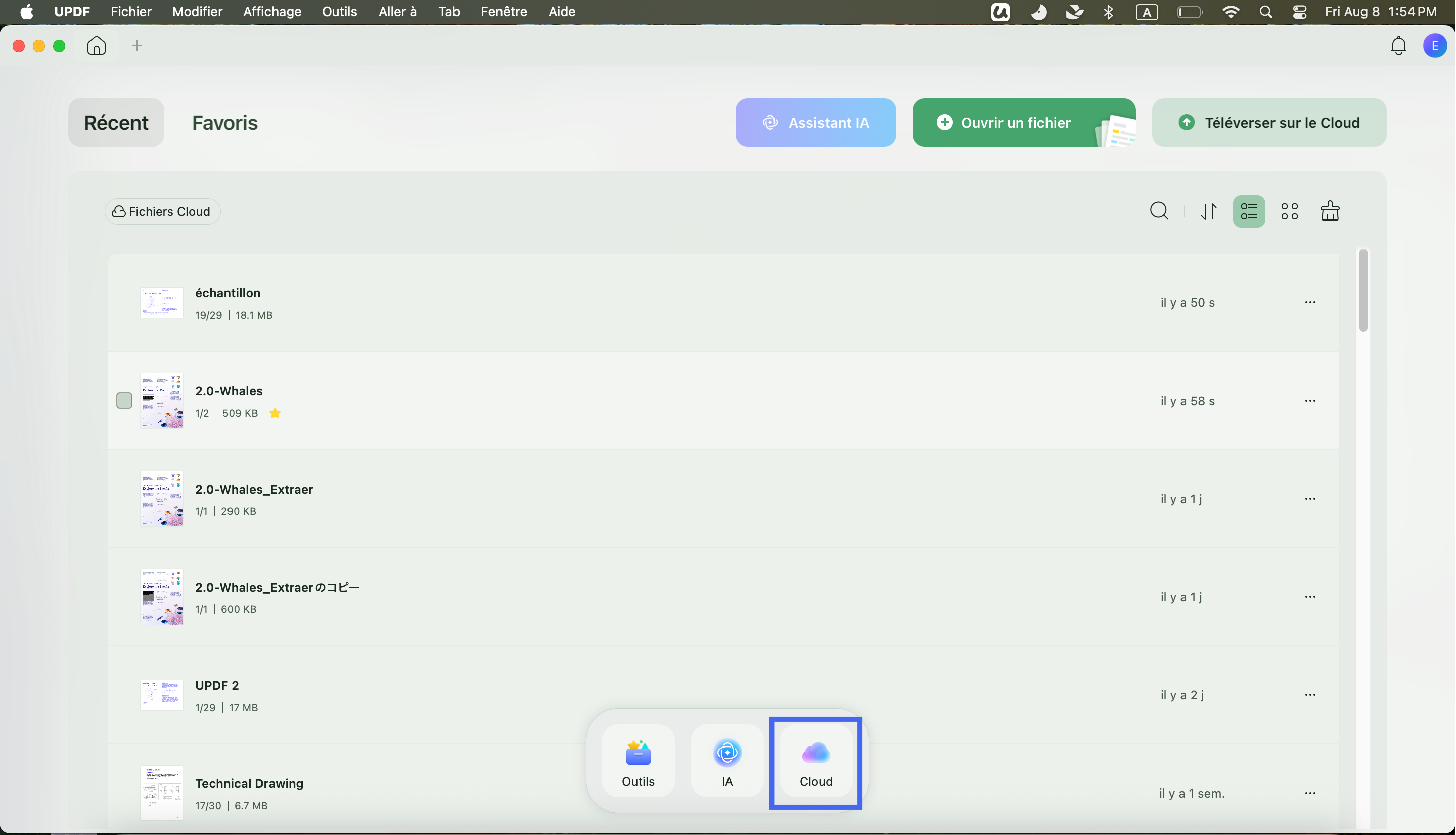
Task: Click Téléverser sur le Cloud
Action: click(1269, 122)
